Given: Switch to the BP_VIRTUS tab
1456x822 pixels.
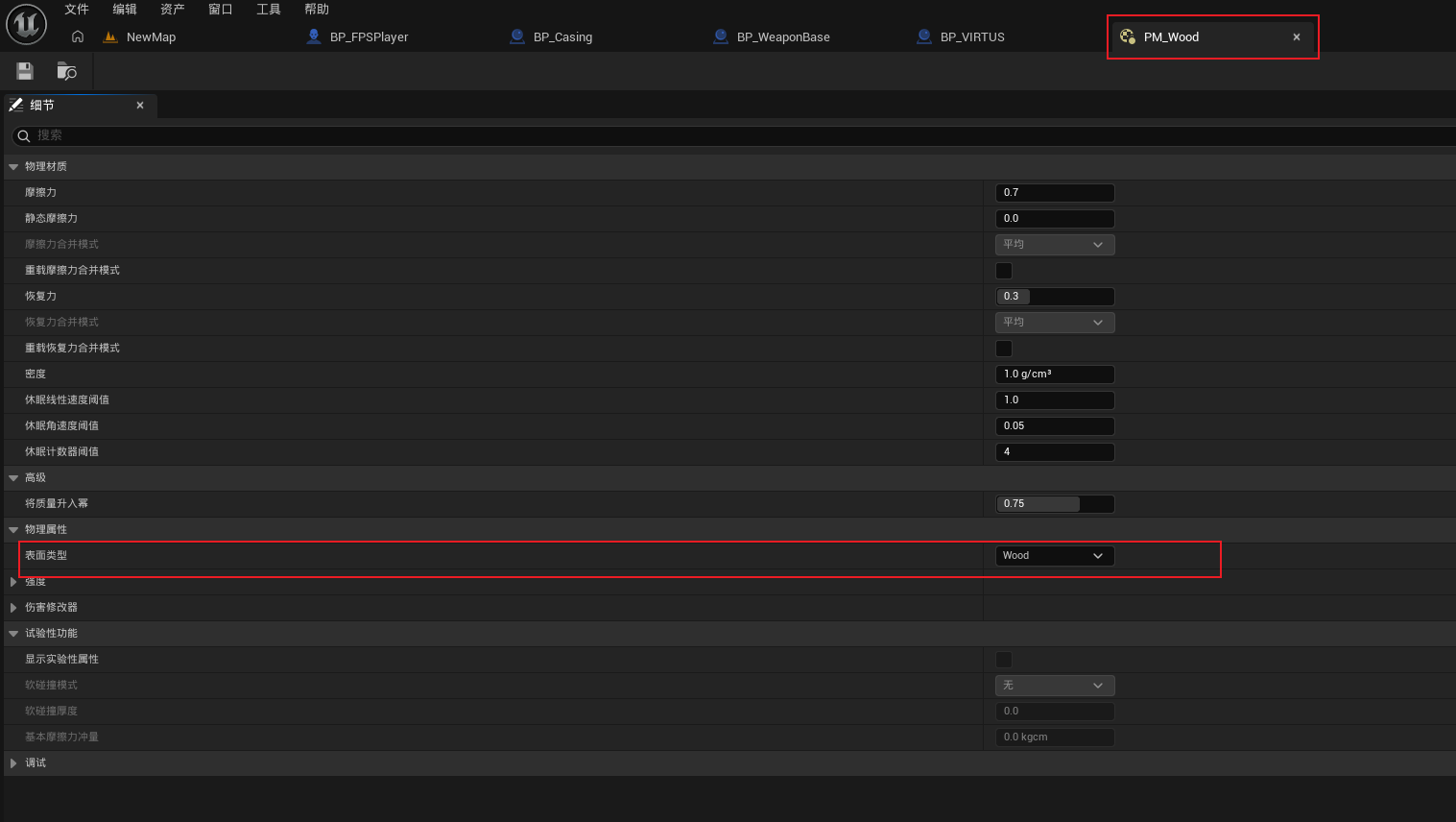Looking at the screenshot, I should pos(972,37).
